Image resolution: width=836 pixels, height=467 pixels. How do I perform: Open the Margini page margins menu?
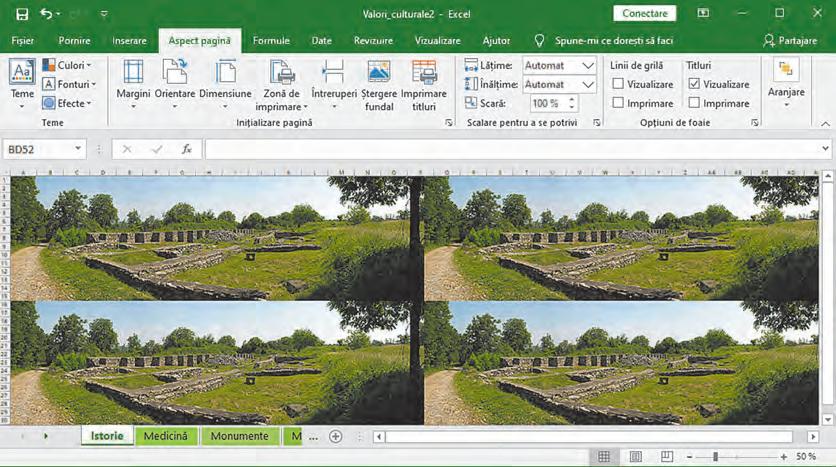(133, 84)
